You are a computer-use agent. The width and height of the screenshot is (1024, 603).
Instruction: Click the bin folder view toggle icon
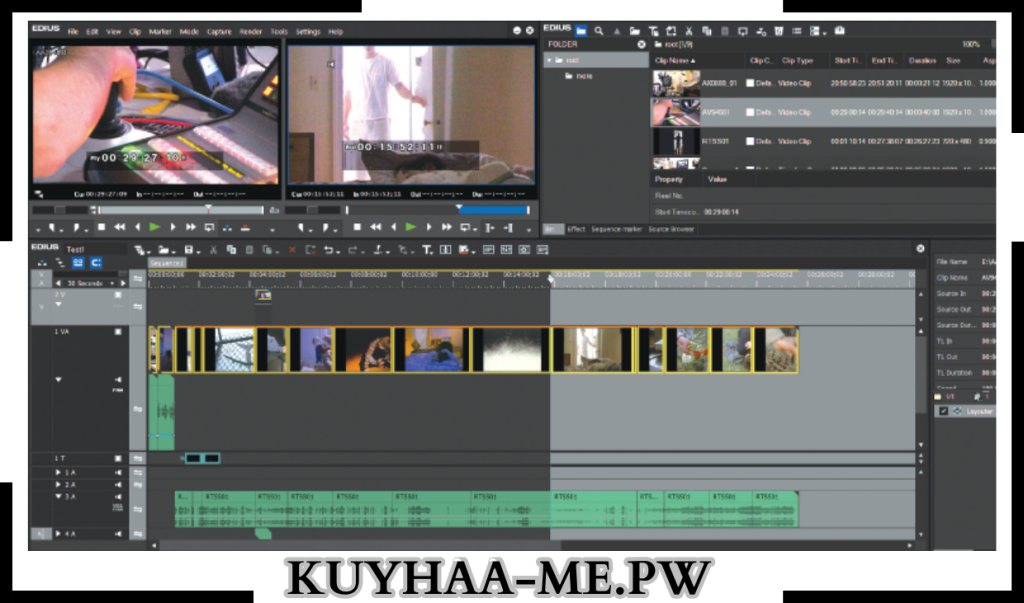point(581,31)
